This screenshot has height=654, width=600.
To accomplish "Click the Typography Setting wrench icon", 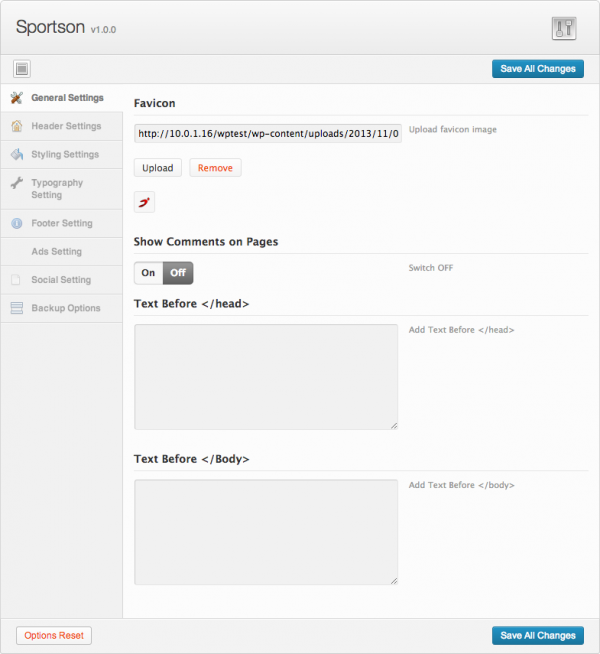I will (16, 184).
